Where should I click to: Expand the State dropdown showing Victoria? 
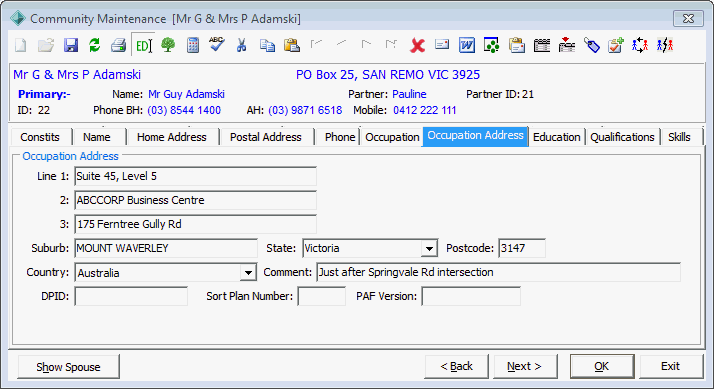pyautogui.click(x=429, y=249)
